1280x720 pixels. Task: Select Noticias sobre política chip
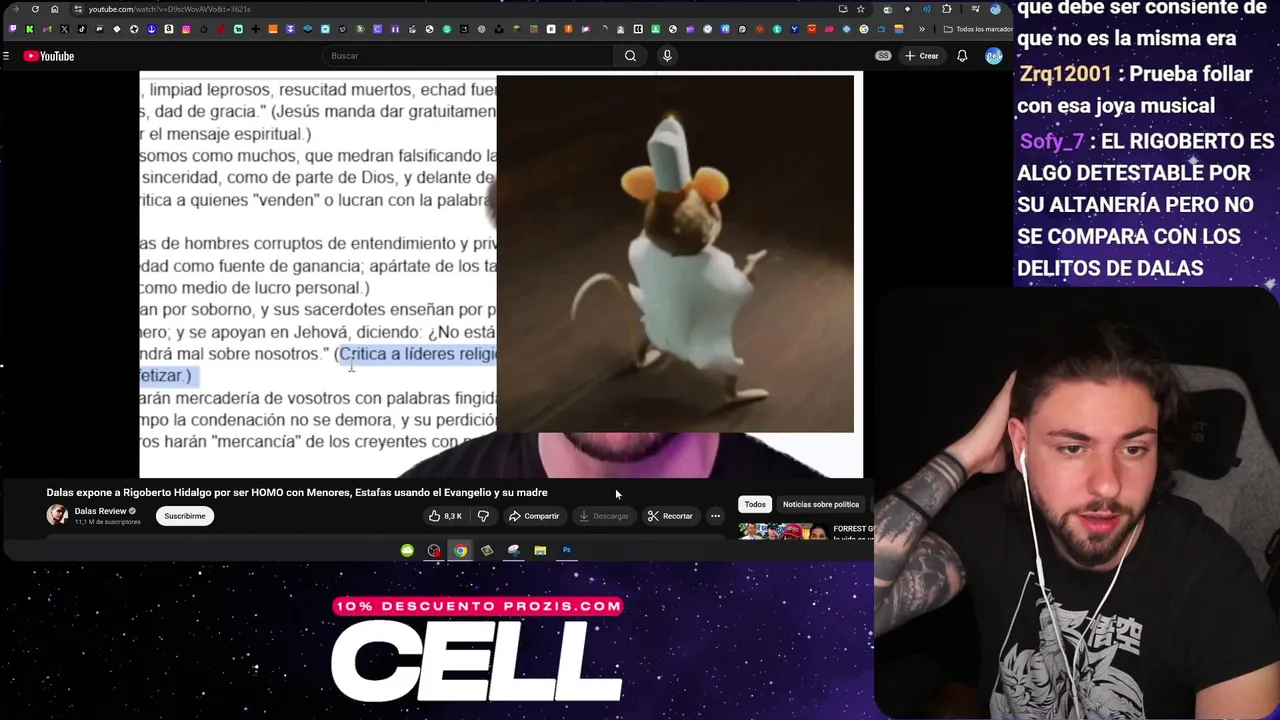coord(821,504)
